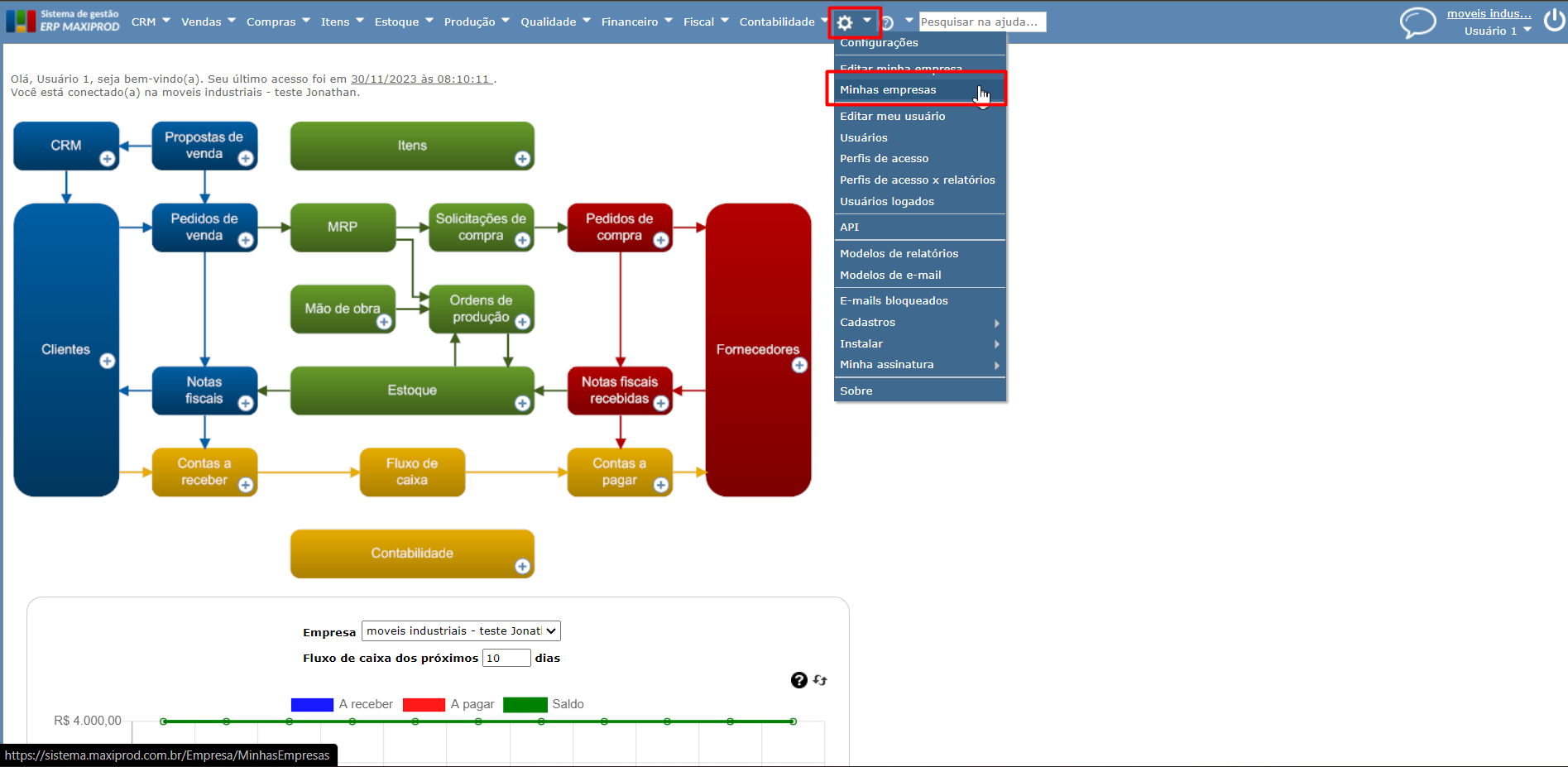Open the chat speech bubble icon
The image size is (1568, 767).
[x=1417, y=22]
